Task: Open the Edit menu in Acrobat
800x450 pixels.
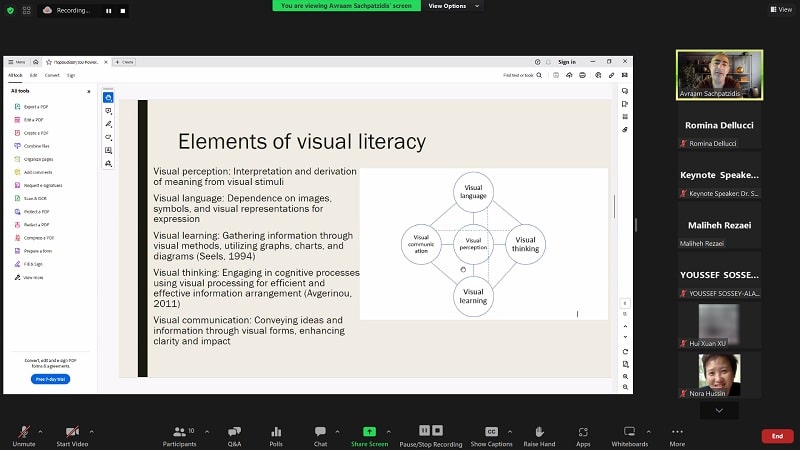Action: pos(33,75)
